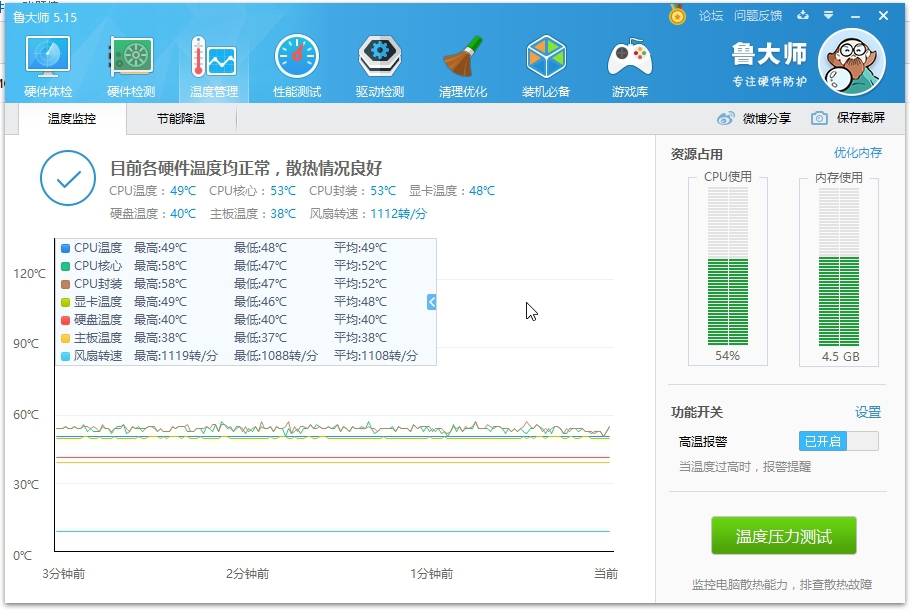Start 温度压力测试 stress test
Screen dimensions: 910x610
(x=783, y=536)
